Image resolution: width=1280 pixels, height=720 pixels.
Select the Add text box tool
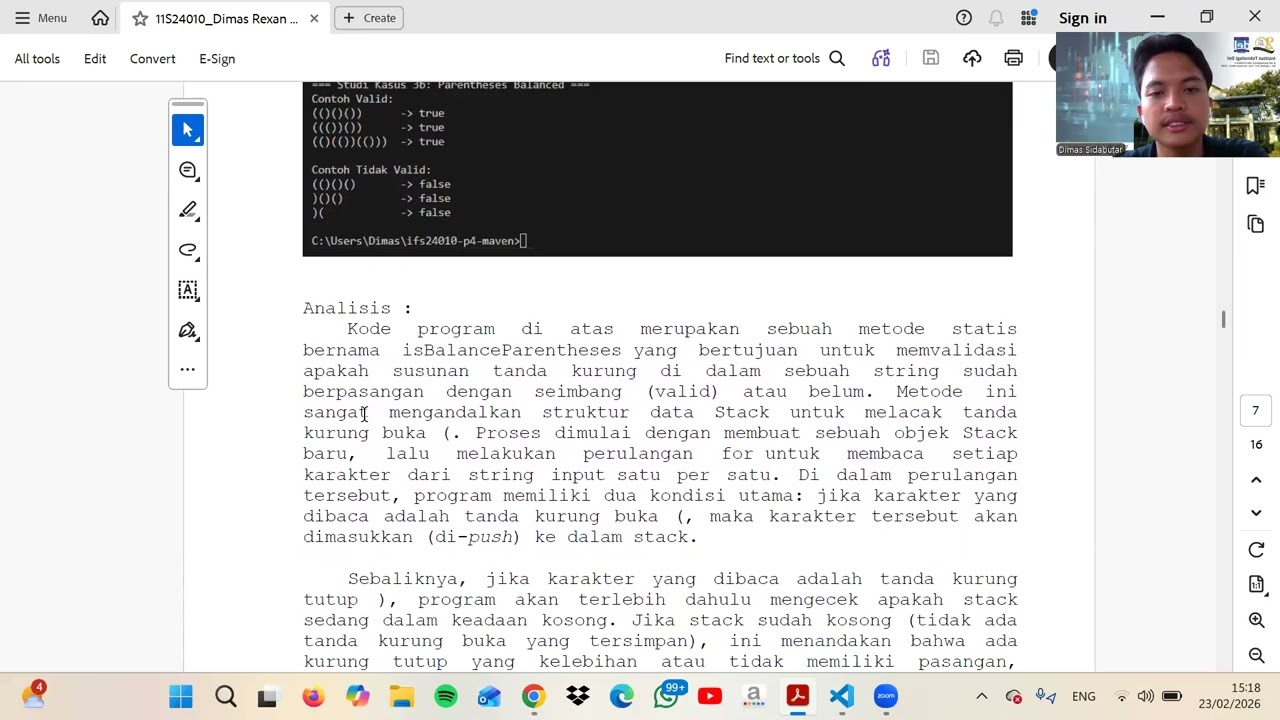point(188,290)
